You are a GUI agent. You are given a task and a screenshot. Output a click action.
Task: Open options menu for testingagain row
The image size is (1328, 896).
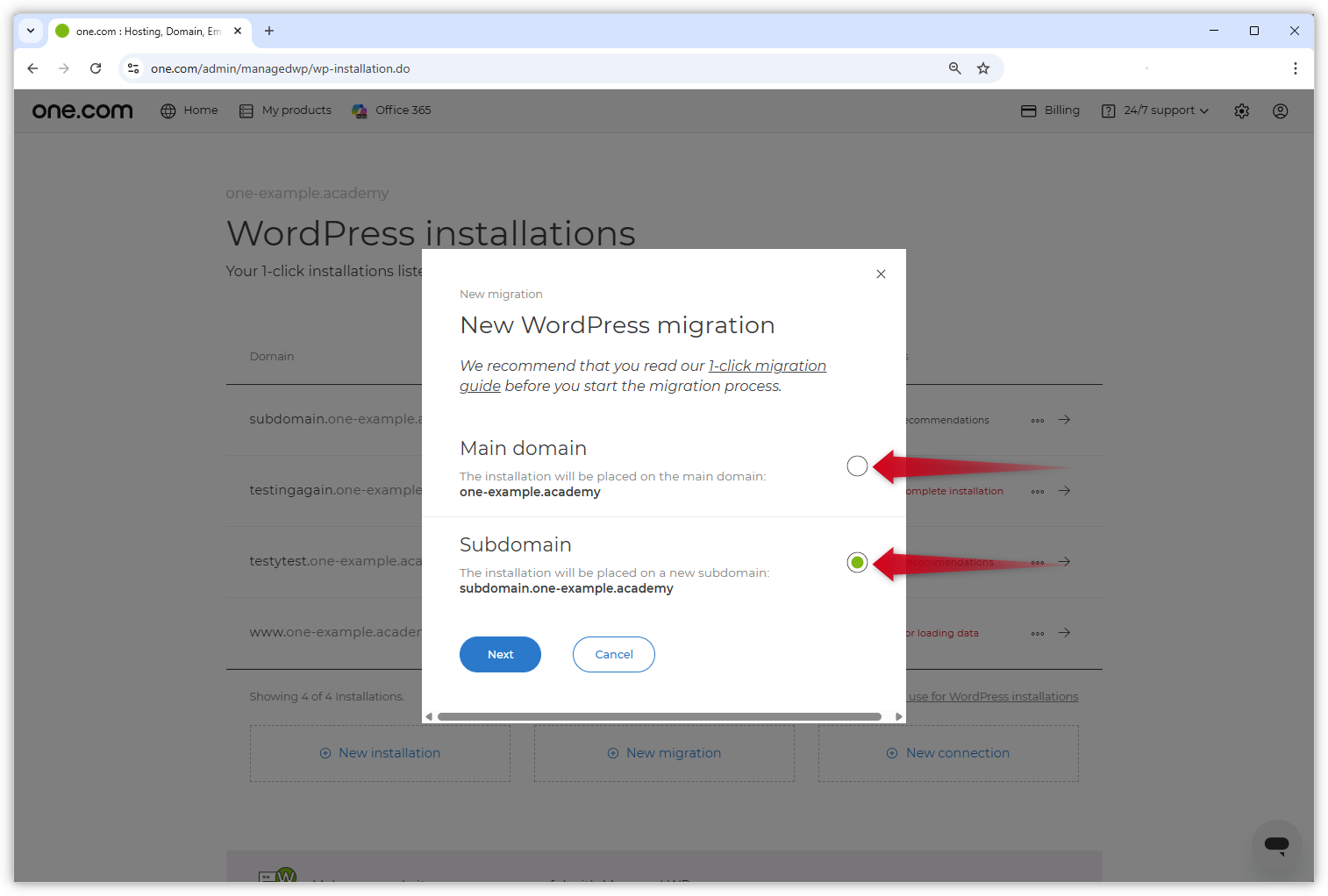click(x=1038, y=491)
